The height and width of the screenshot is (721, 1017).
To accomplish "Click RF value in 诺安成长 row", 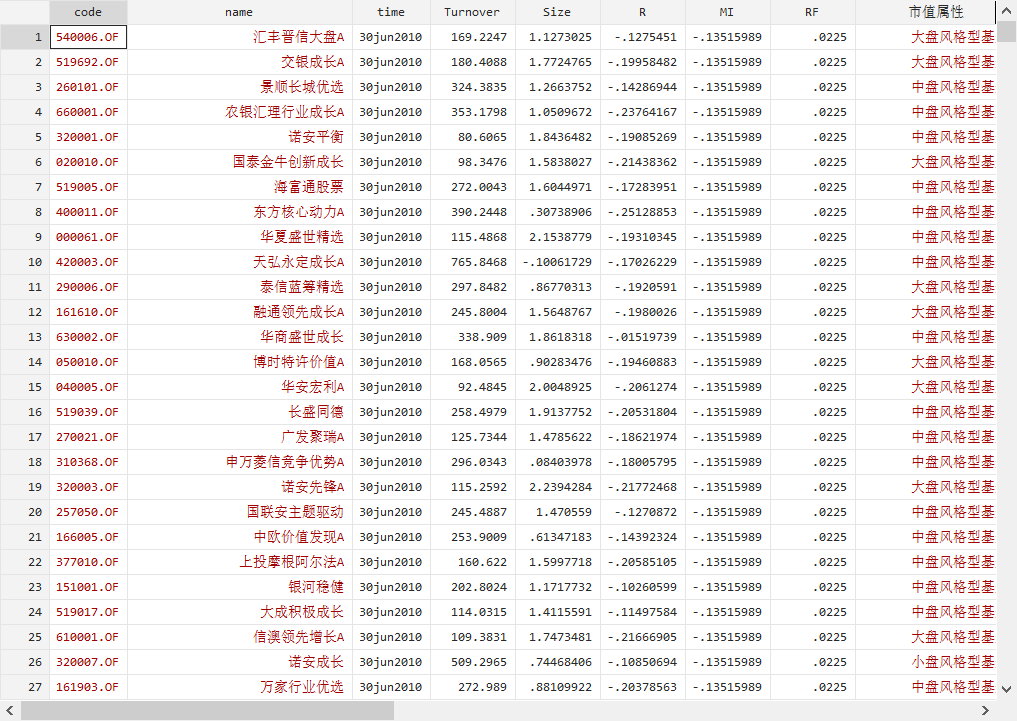I will 813,662.
